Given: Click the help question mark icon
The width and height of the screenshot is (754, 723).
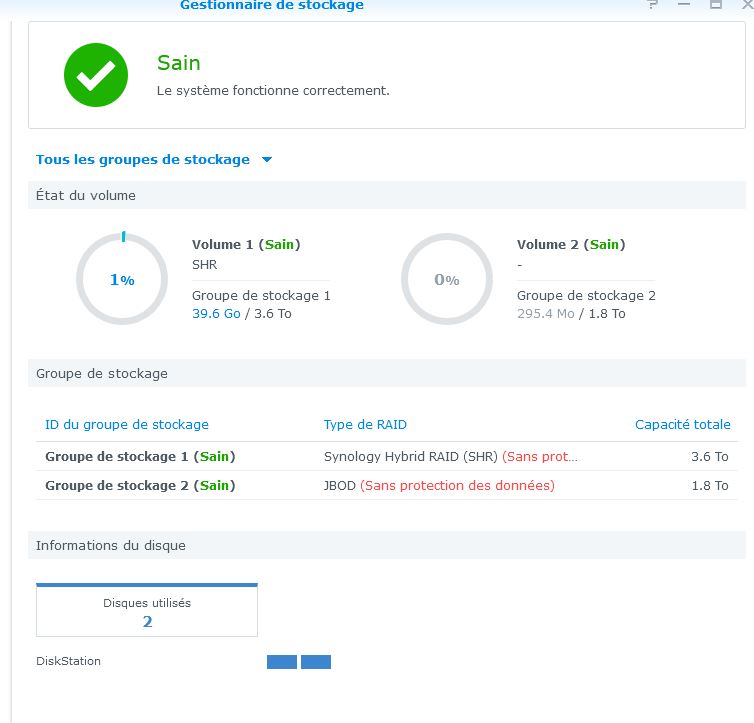Looking at the screenshot, I should [x=652, y=4].
